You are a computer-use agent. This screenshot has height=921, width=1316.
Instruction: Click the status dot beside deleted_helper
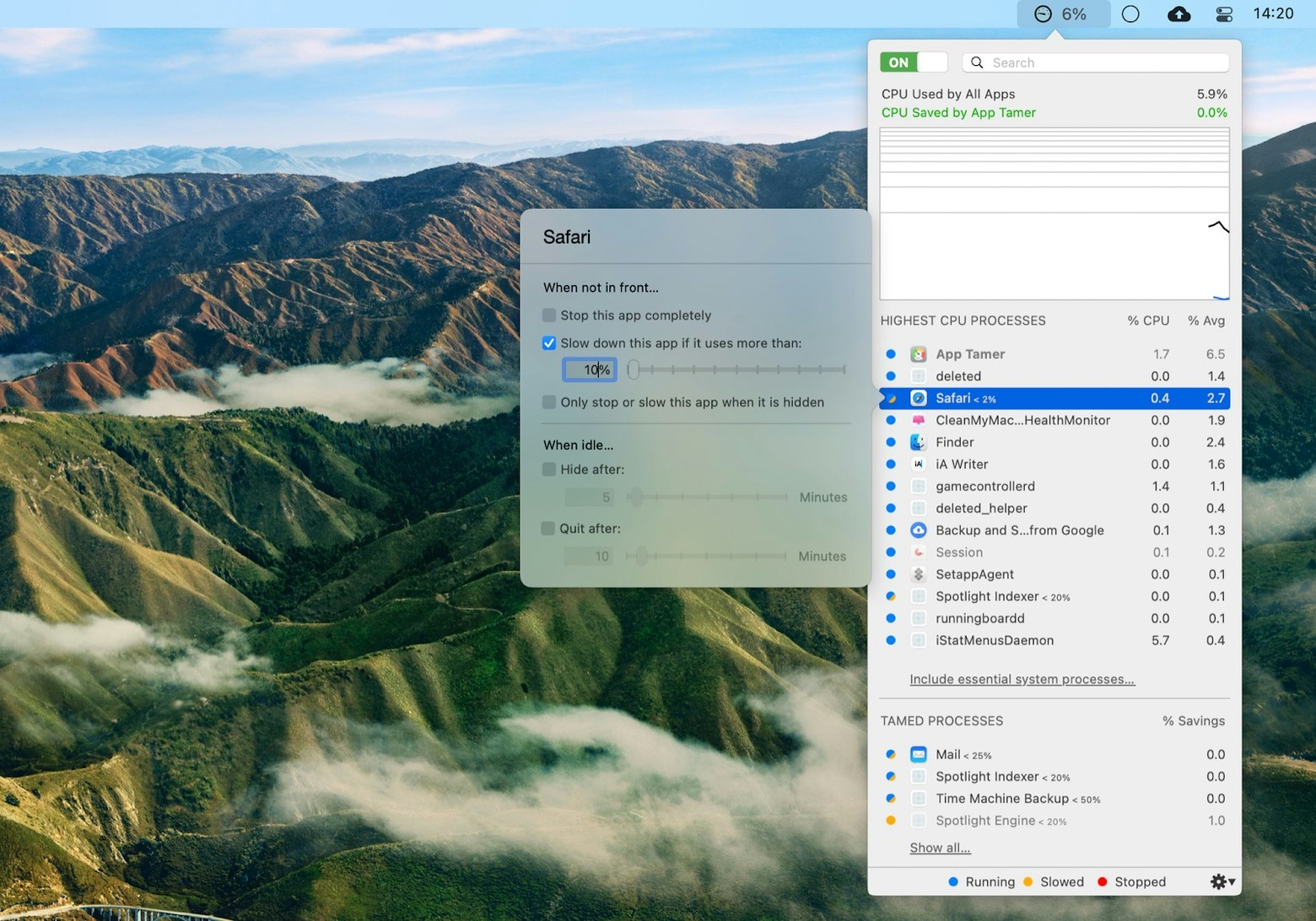pyautogui.click(x=891, y=509)
